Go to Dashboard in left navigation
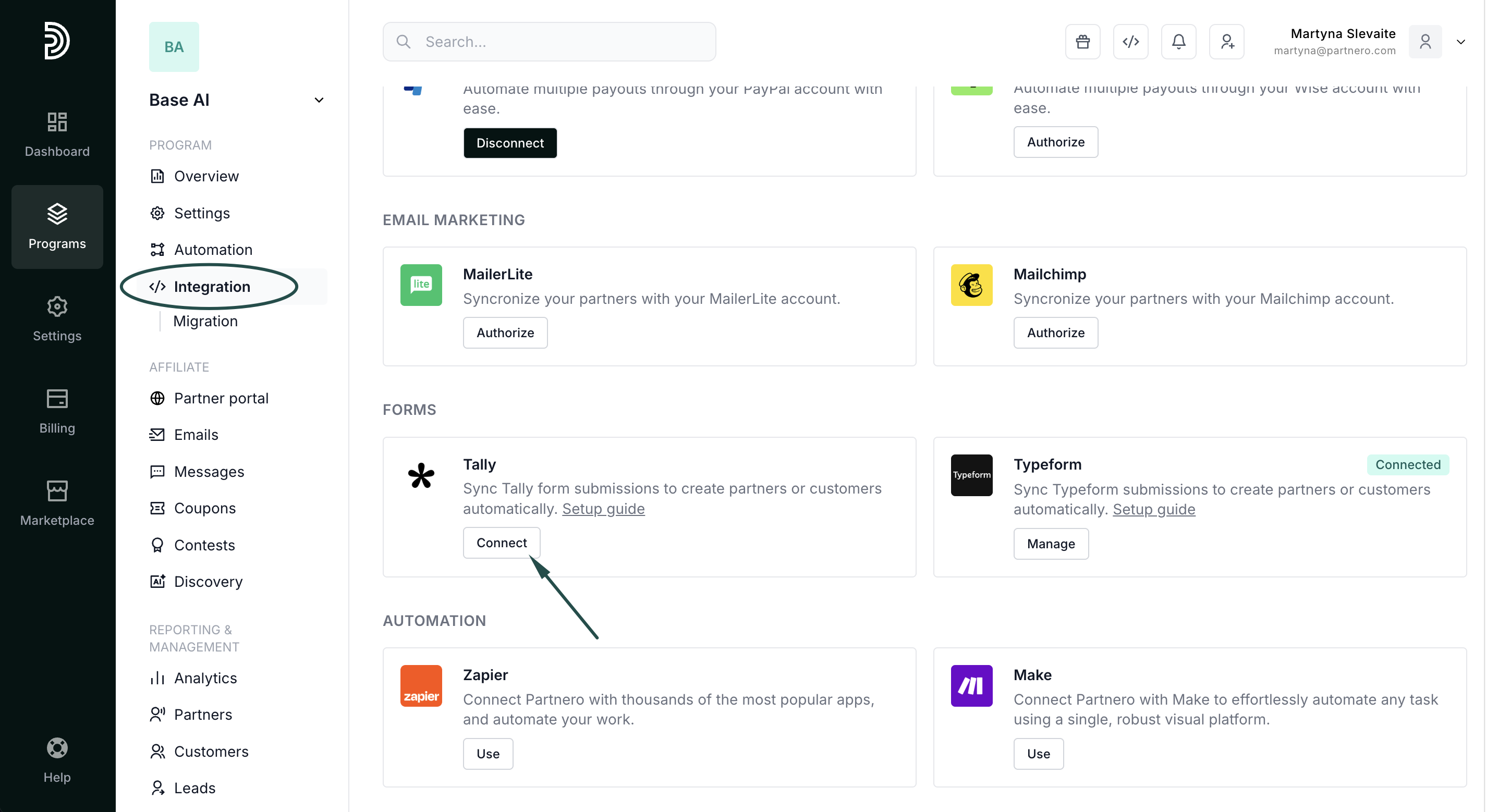1486x812 pixels. click(x=56, y=134)
